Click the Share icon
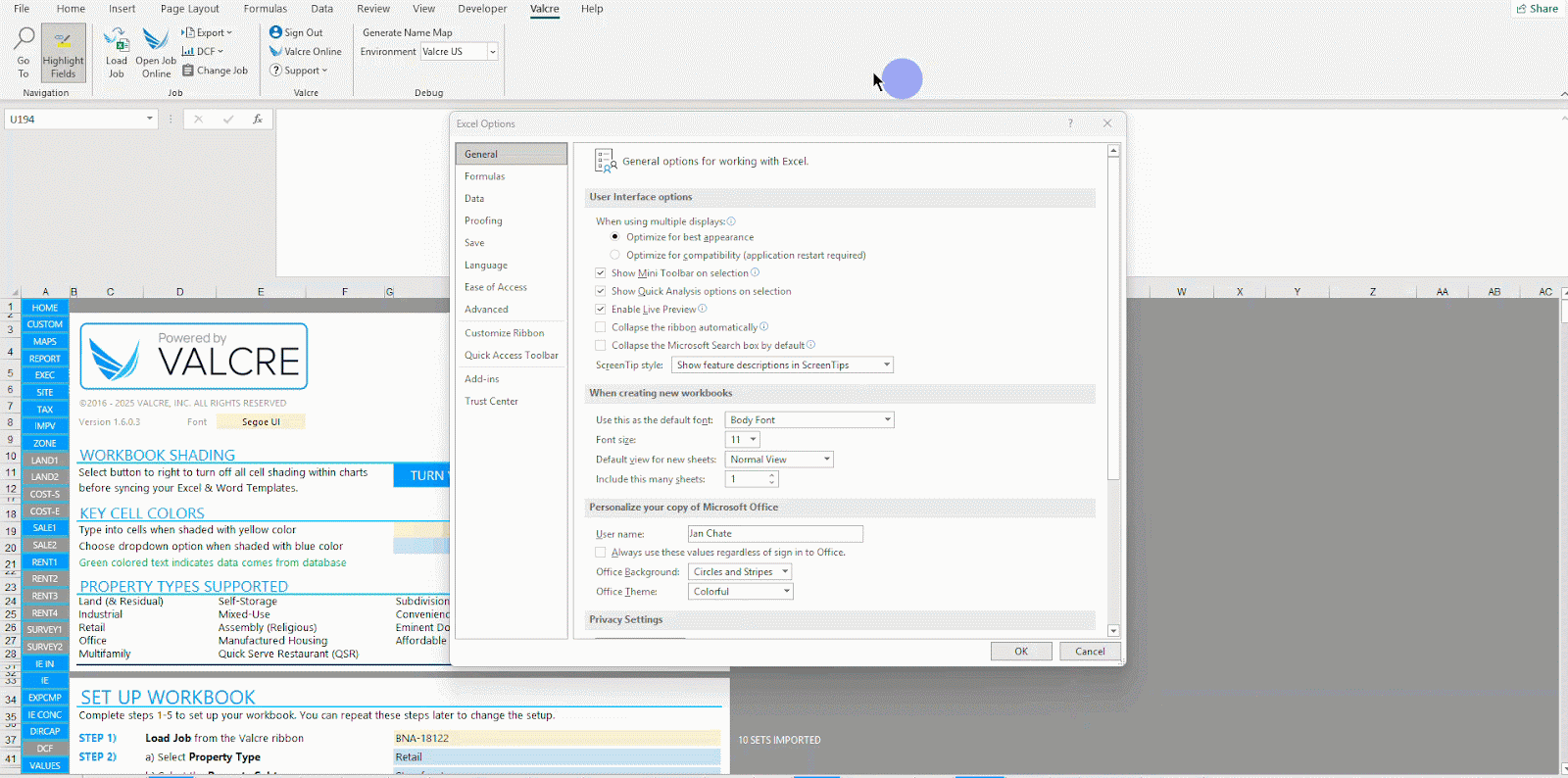Viewport: 1568px width, 778px height. click(x=1521, y=9)
